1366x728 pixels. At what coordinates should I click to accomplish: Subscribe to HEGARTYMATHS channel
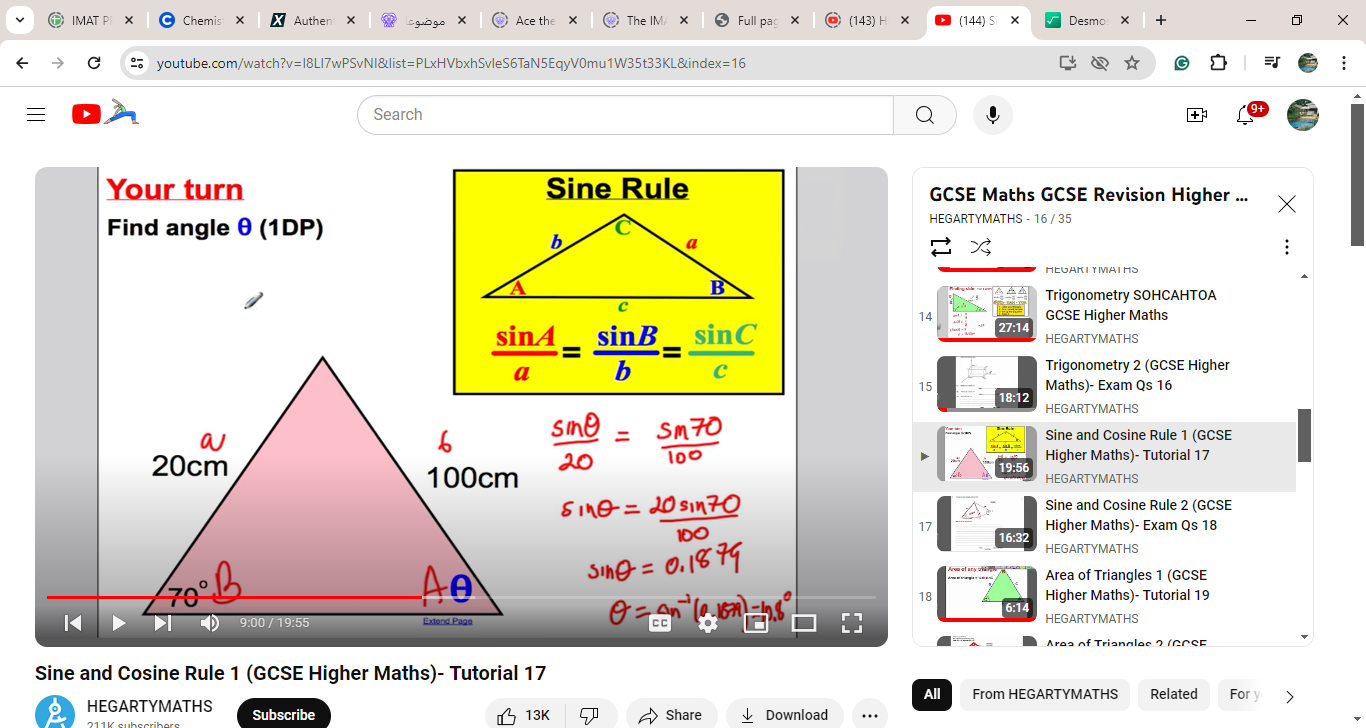tap(283, 714)
